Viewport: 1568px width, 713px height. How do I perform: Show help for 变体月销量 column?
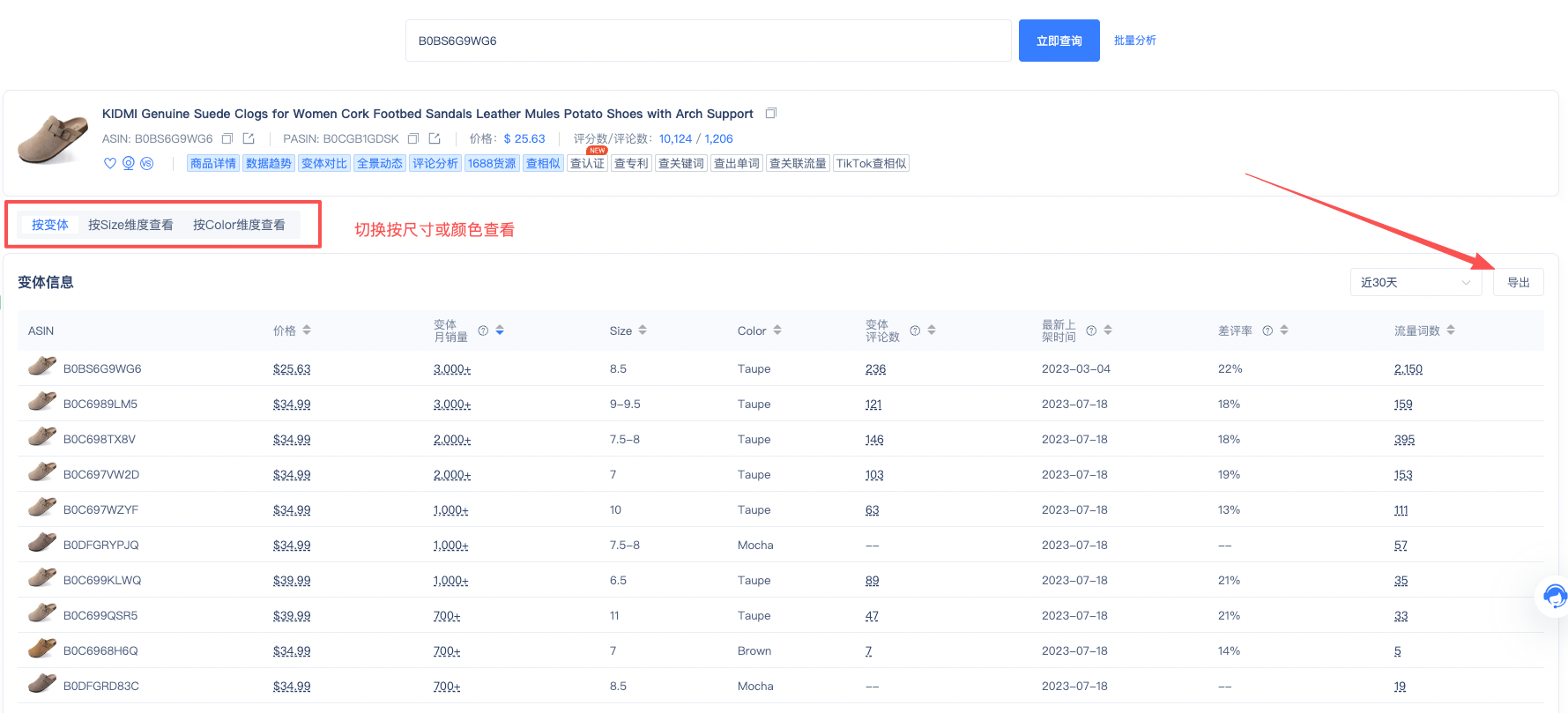[483, 331]
